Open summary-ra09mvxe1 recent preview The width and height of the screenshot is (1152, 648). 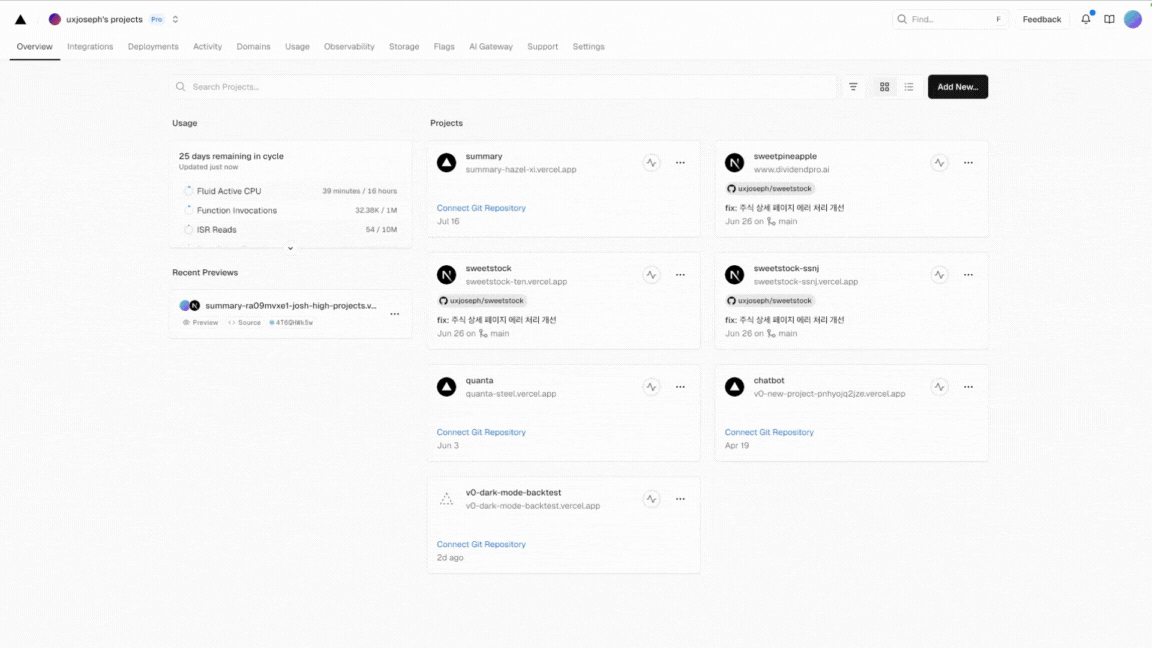tap(290, 306)
